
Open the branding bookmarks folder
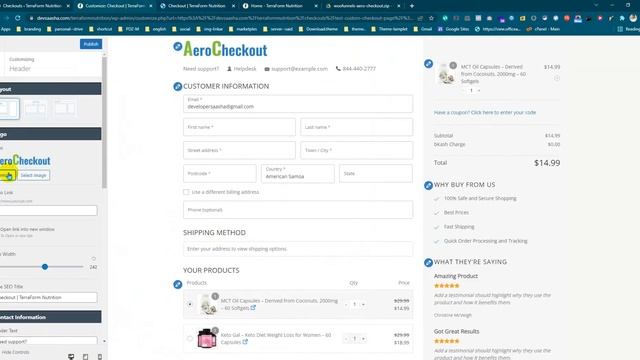pos(29,29)
